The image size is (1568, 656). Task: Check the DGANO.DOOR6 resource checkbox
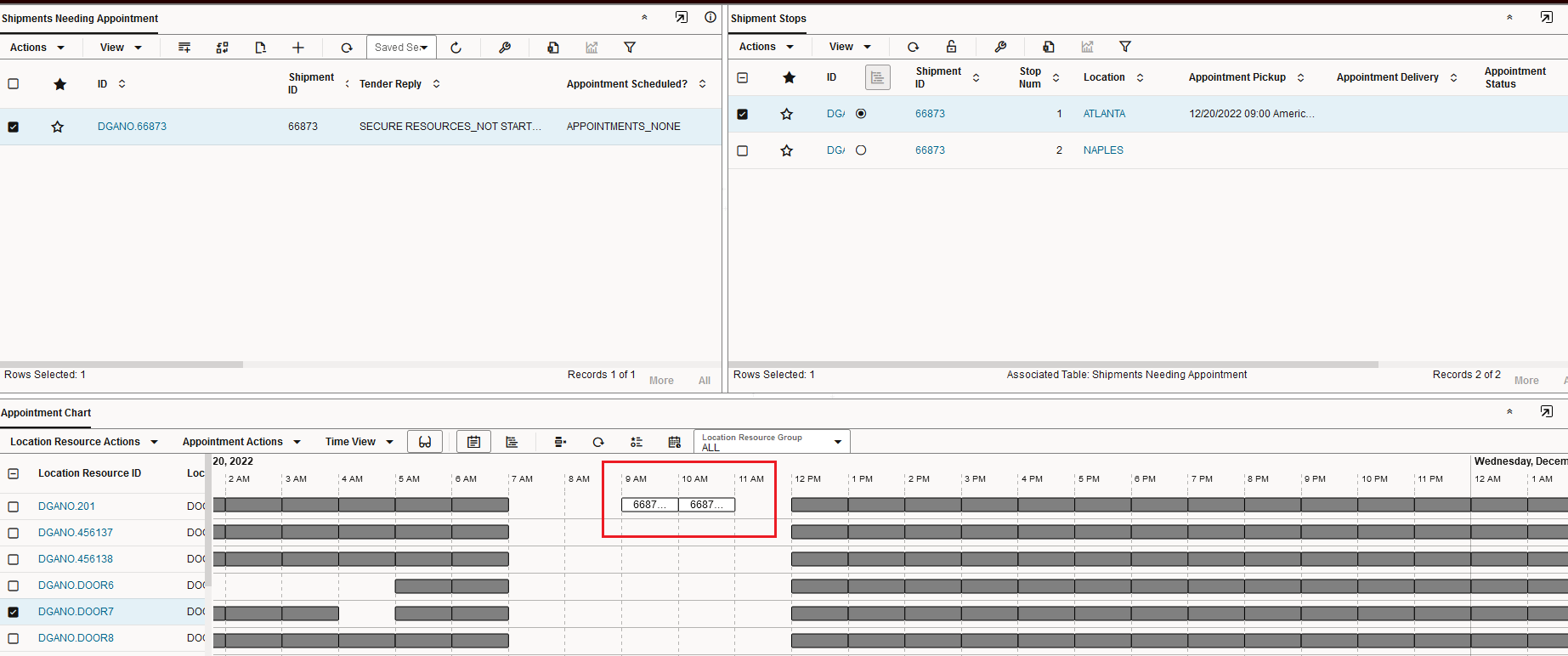click(x=14, y=585)
